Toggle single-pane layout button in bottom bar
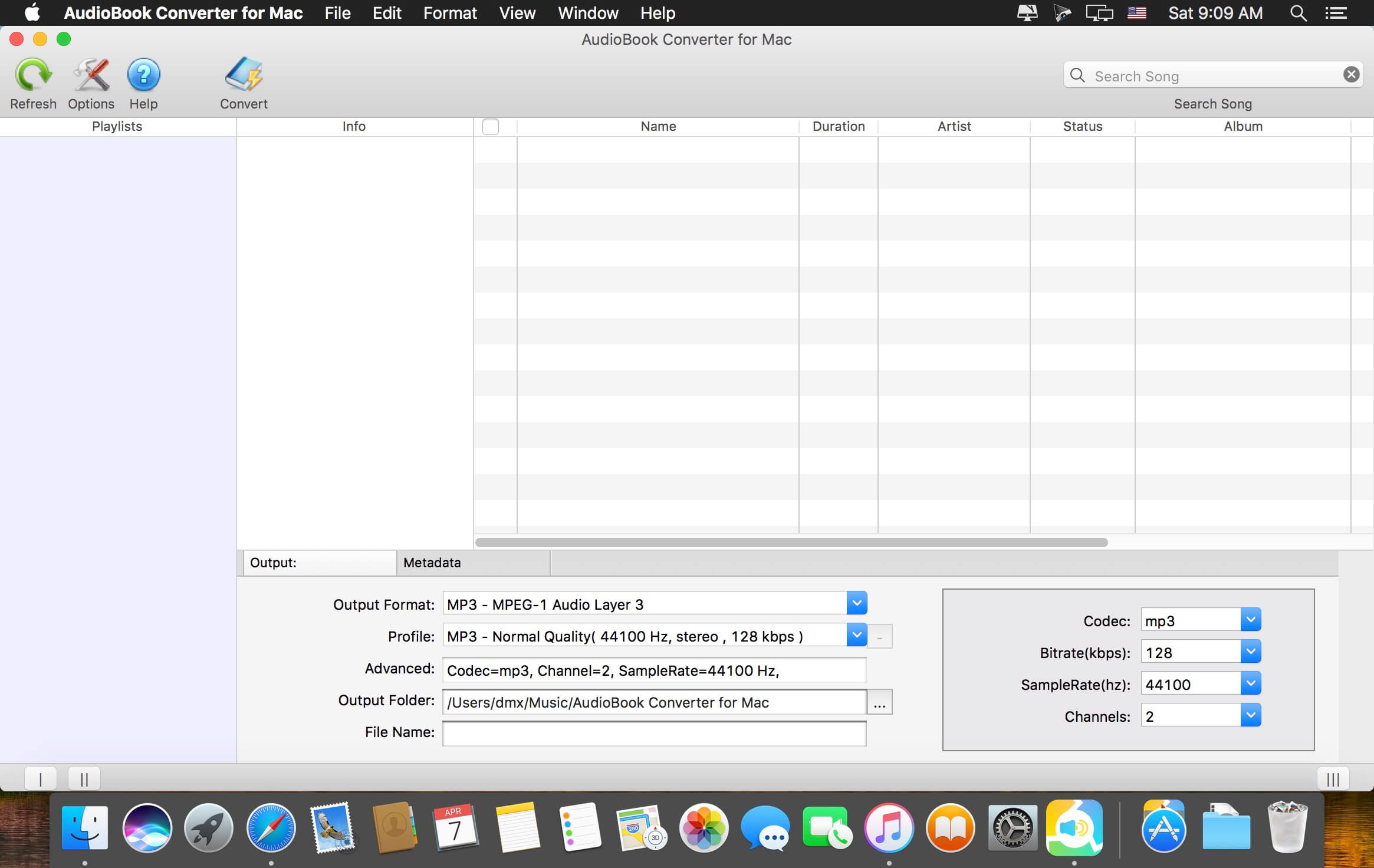This screenshot has height=868, width=1374. point(41,779)
